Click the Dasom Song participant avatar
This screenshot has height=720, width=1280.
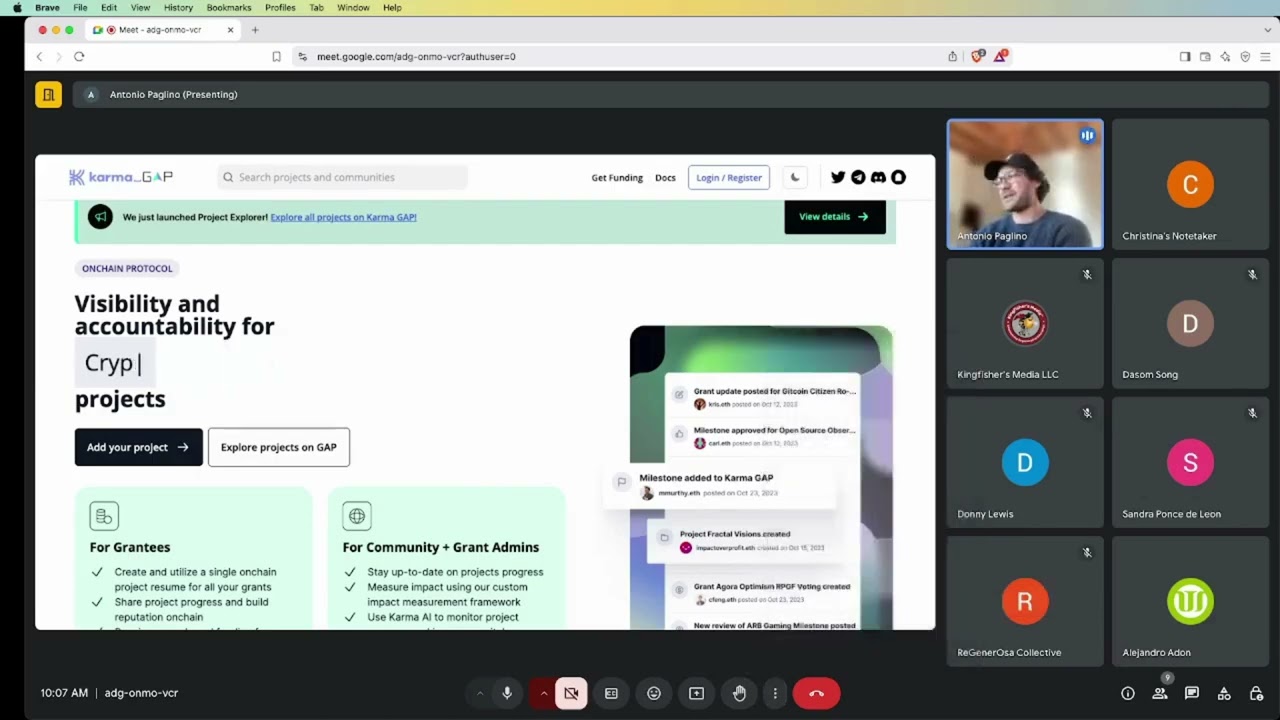[1190, 323]
